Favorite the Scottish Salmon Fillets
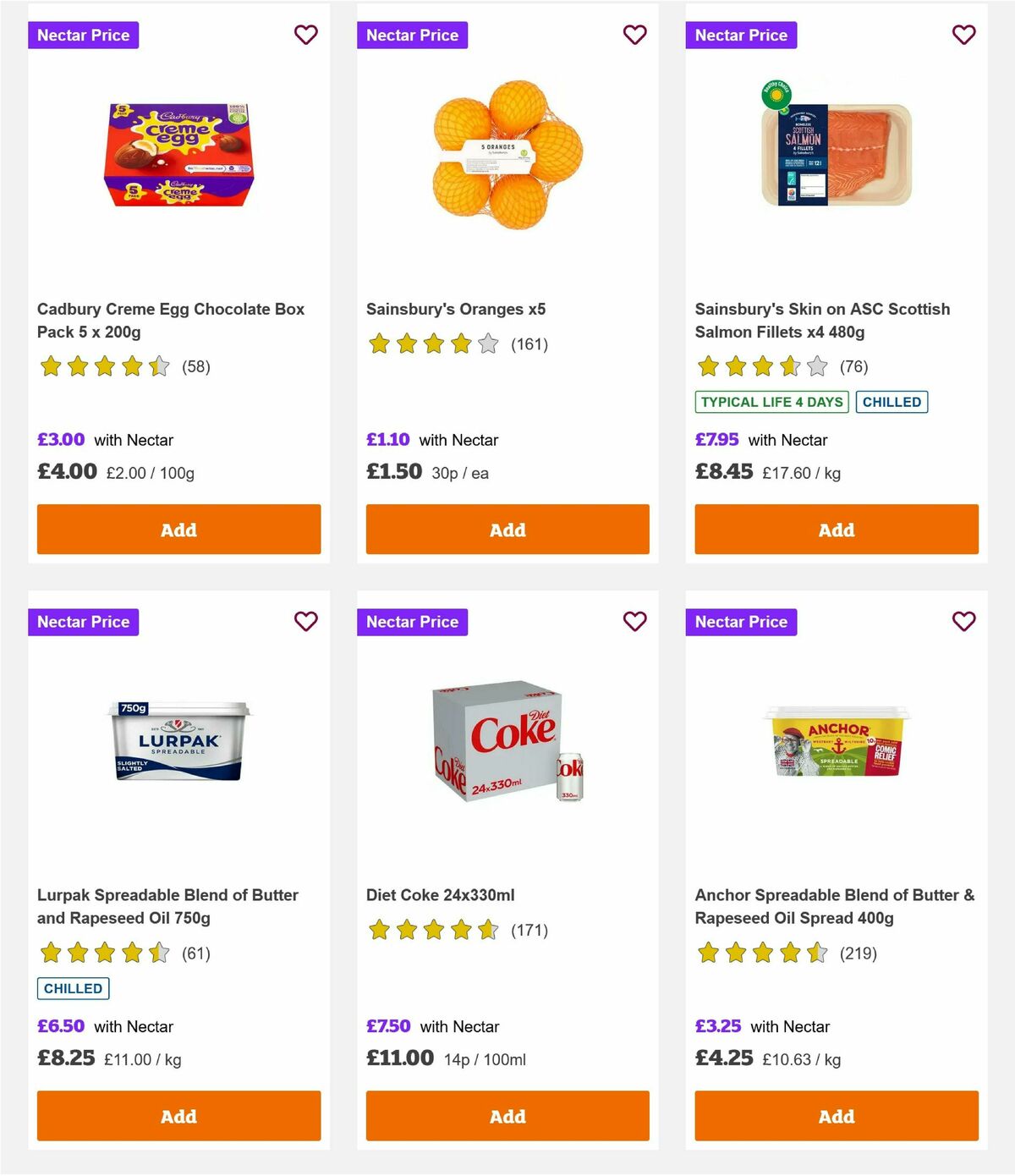Viewport: 1015px width, 1176px height. point(964,35)
